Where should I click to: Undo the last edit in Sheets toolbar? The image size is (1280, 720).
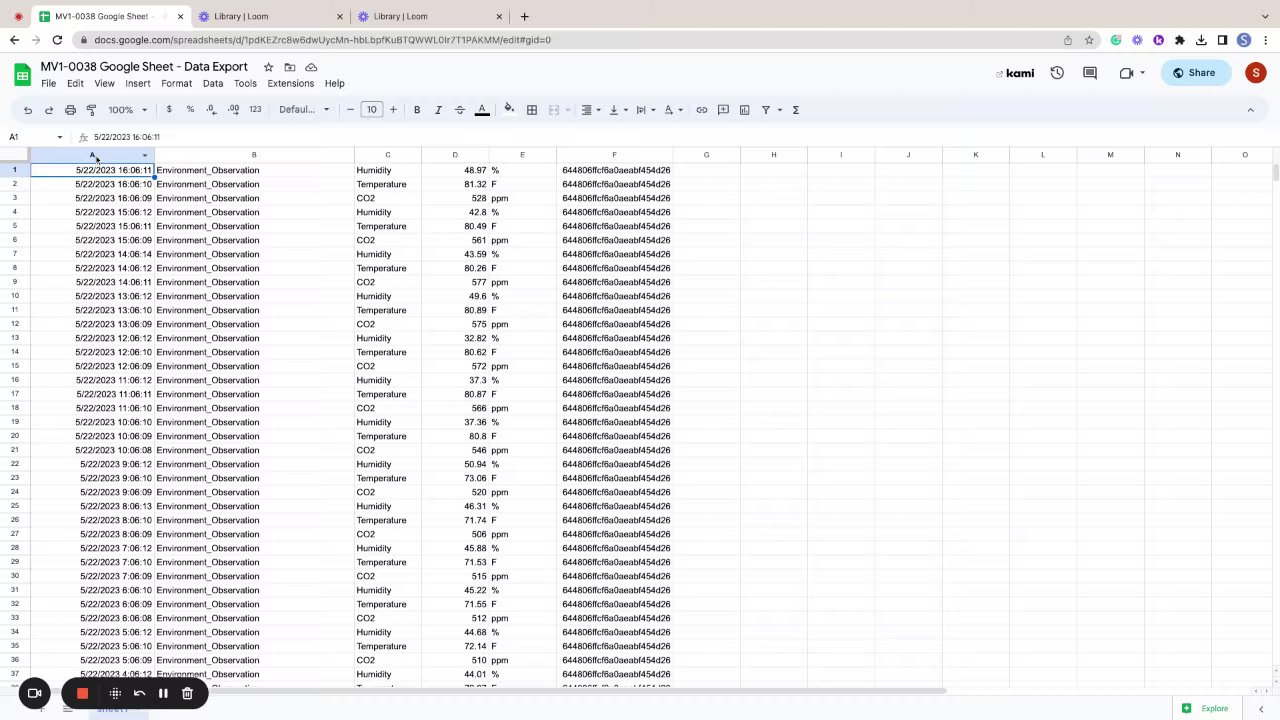point(28,110)
